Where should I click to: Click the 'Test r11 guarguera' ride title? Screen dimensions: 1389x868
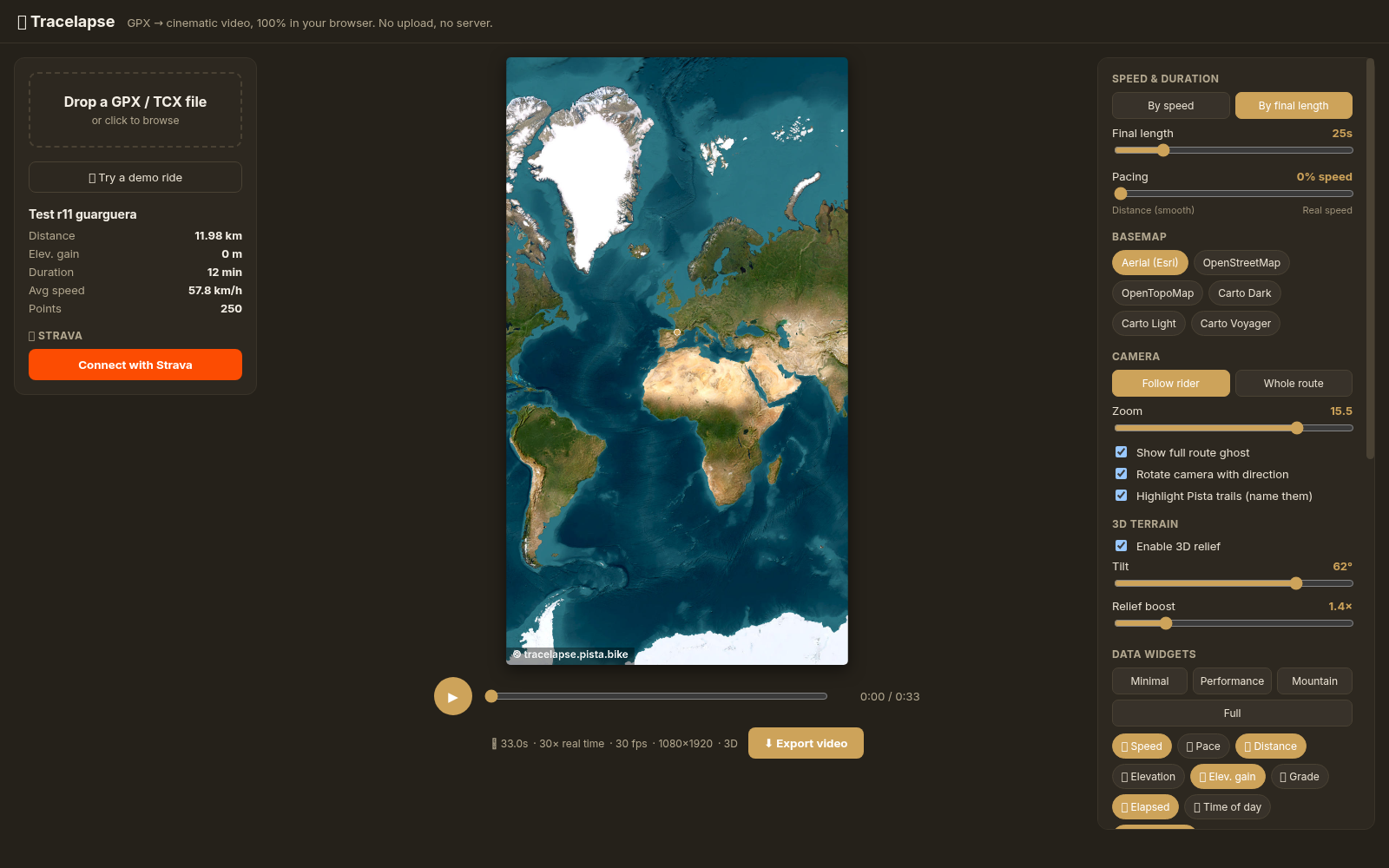[x=82, y=214]
